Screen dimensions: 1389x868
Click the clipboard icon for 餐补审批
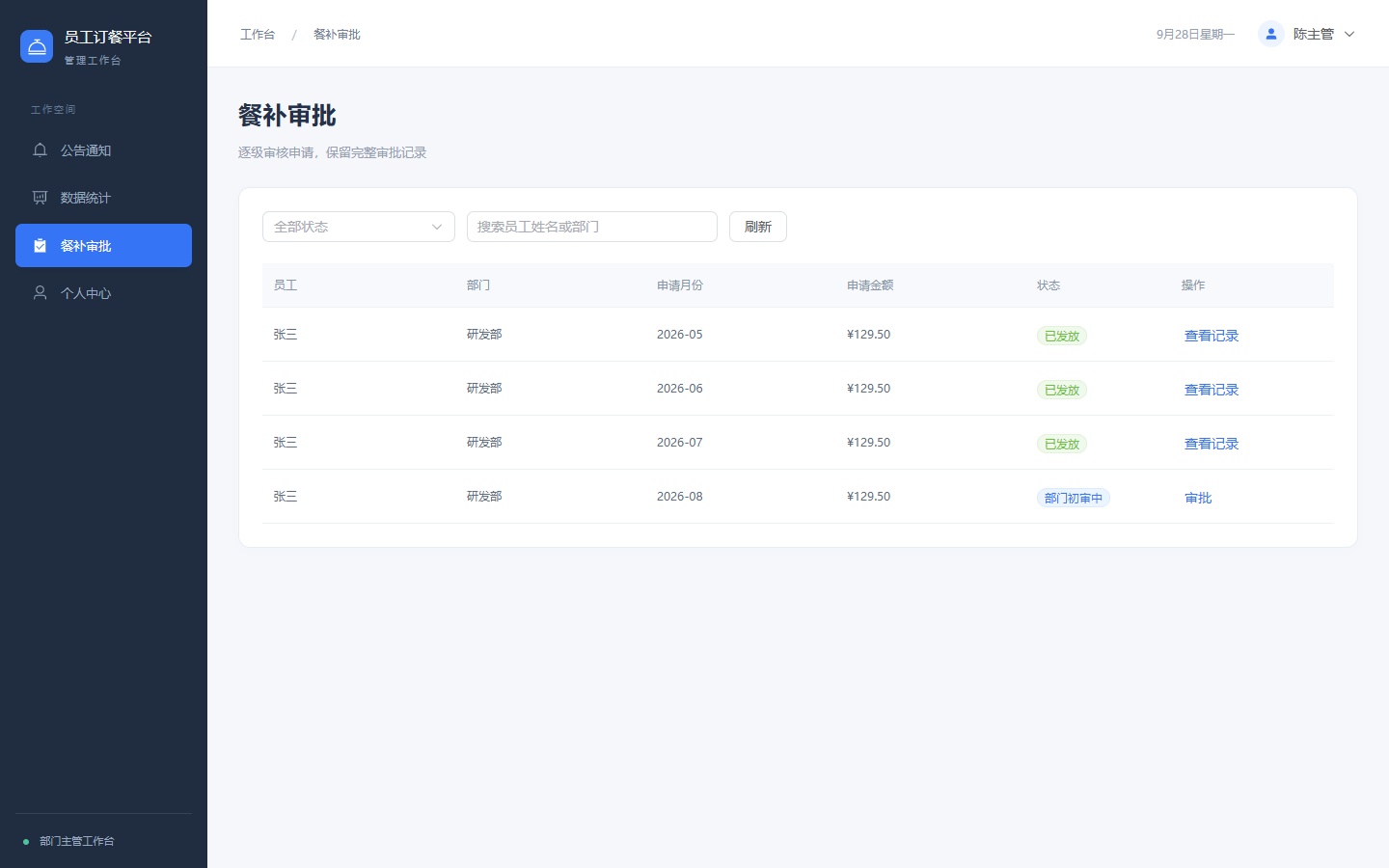pos(40,246)
